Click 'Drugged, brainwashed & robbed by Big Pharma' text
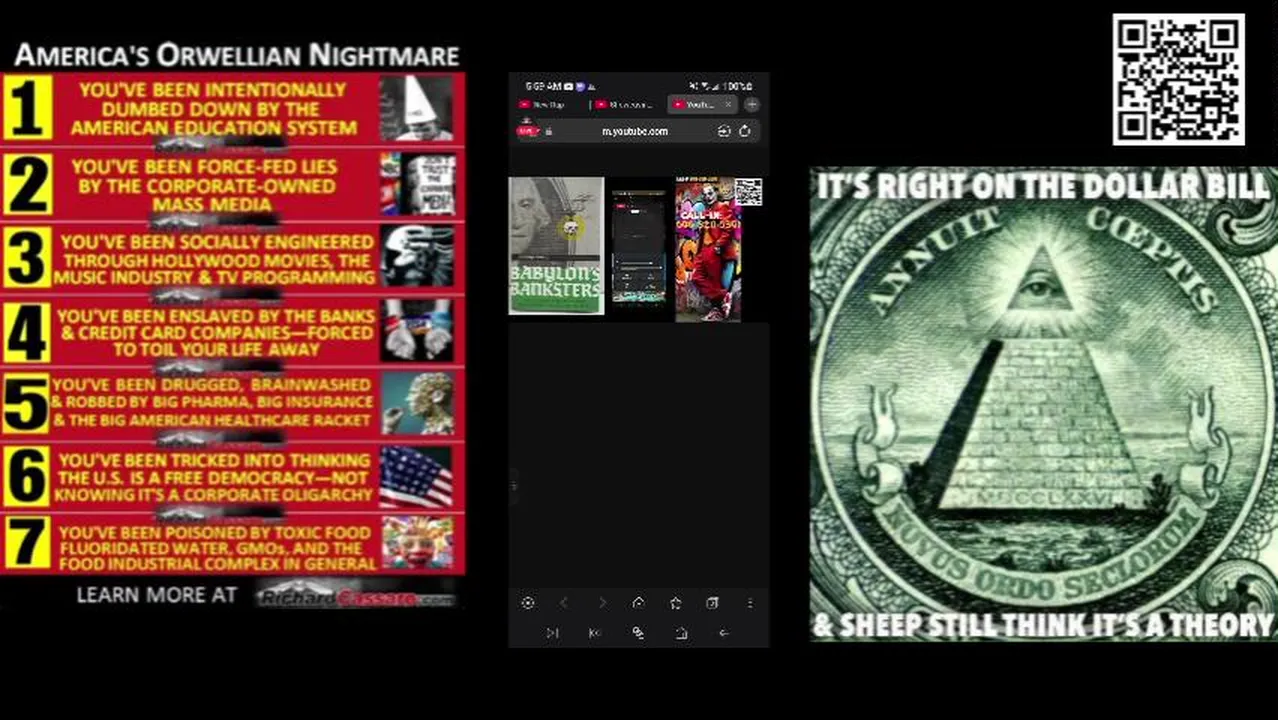 [x=213, y=402]
